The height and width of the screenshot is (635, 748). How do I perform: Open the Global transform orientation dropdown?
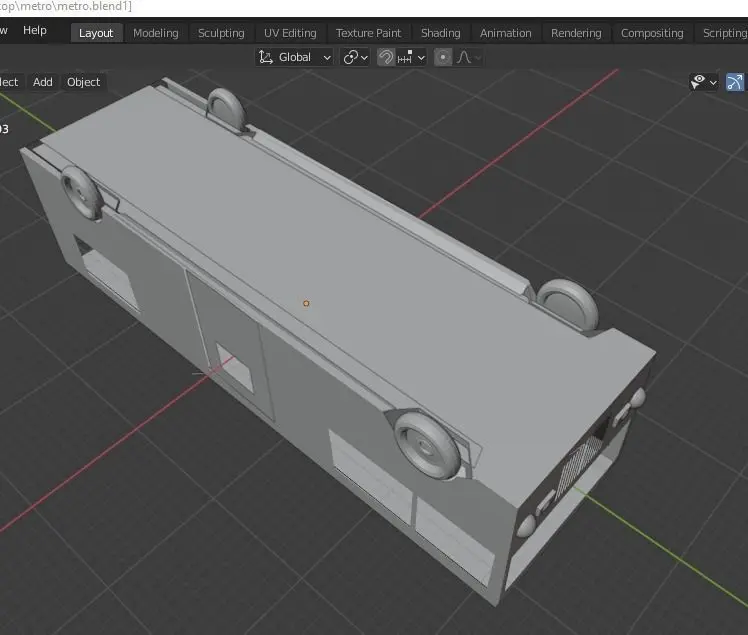294,58
